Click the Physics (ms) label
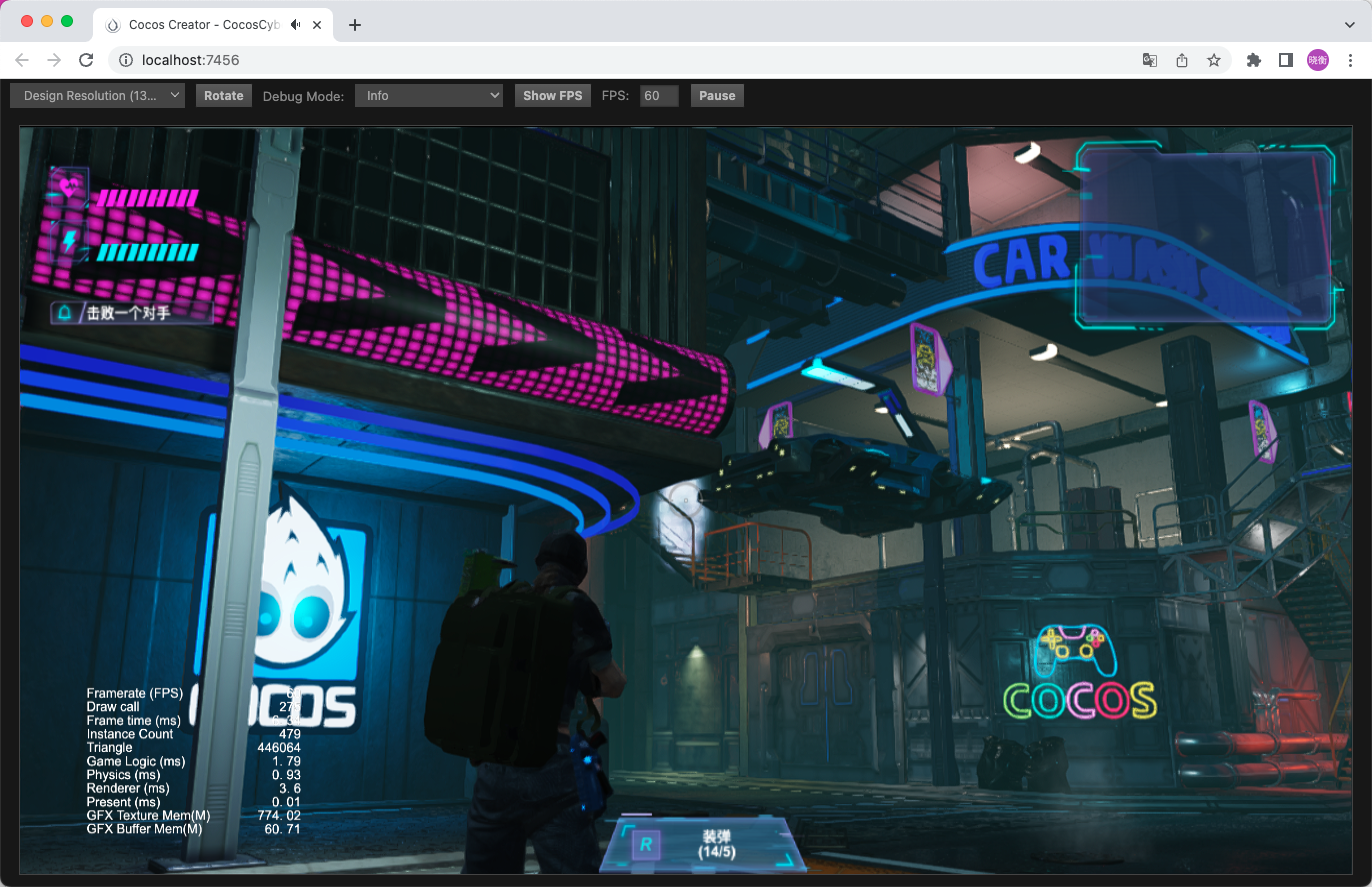 tap(123, 775)
